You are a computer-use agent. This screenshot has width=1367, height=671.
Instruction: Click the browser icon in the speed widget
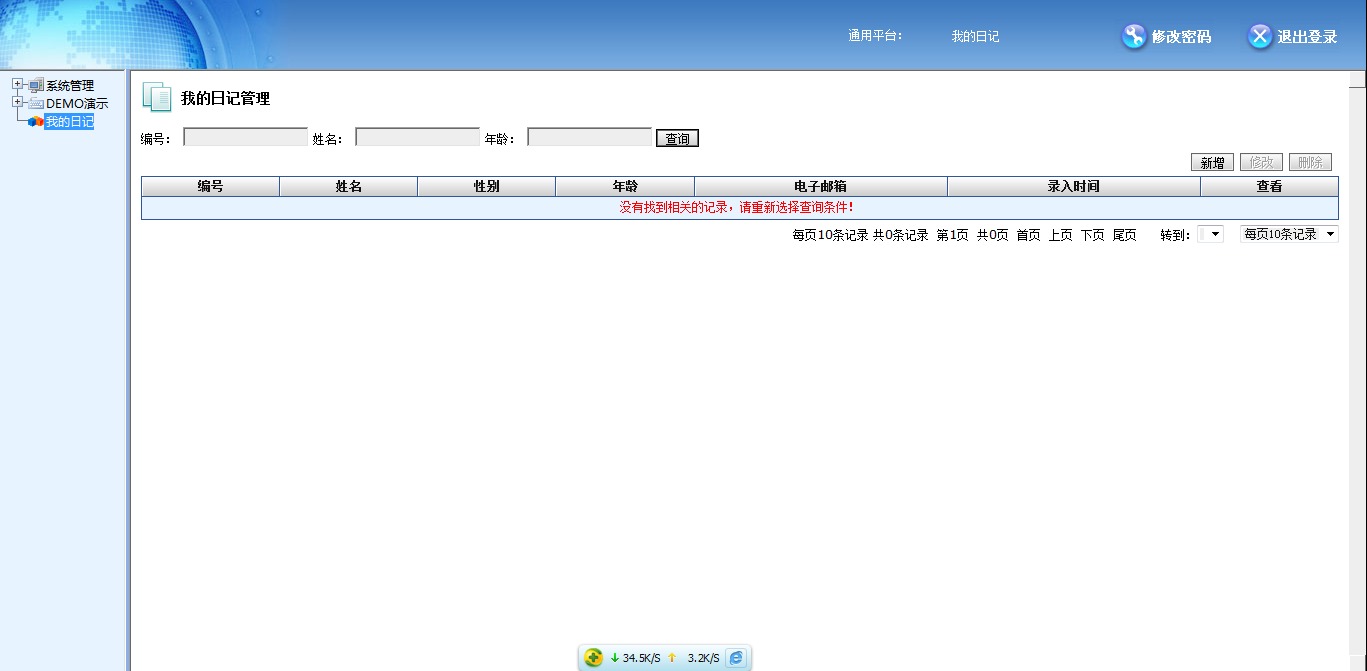pyautogui.click(x=736, y=657)
